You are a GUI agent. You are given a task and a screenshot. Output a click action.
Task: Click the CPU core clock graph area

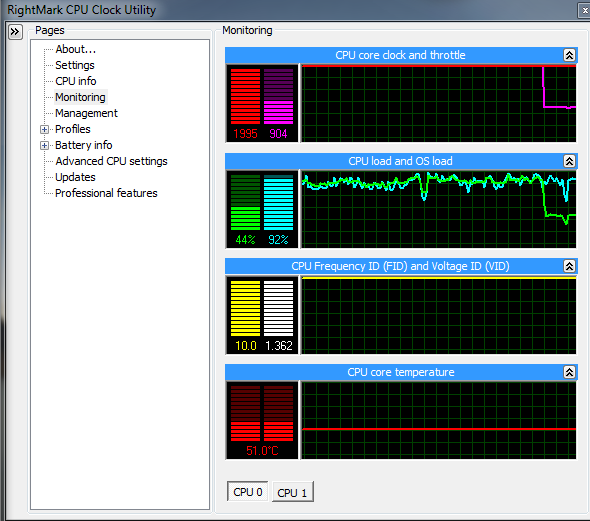click(439, 103)
